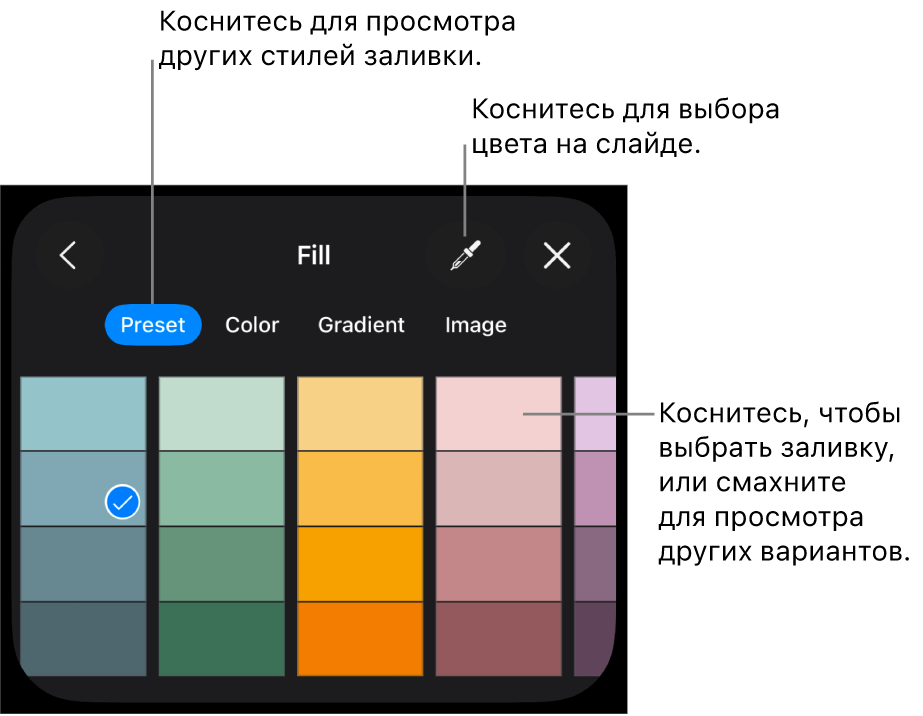This screenshot has width=923, height=716.
Task: Choose the medium sage green swatch
Action: 221,563
